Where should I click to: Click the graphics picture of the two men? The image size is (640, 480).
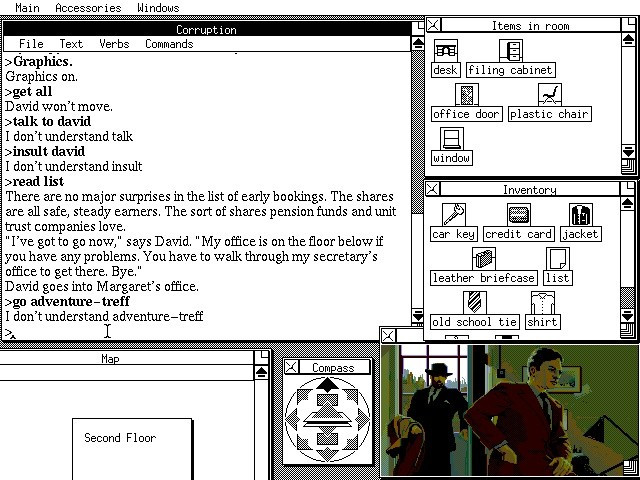[x=510, y=410]
